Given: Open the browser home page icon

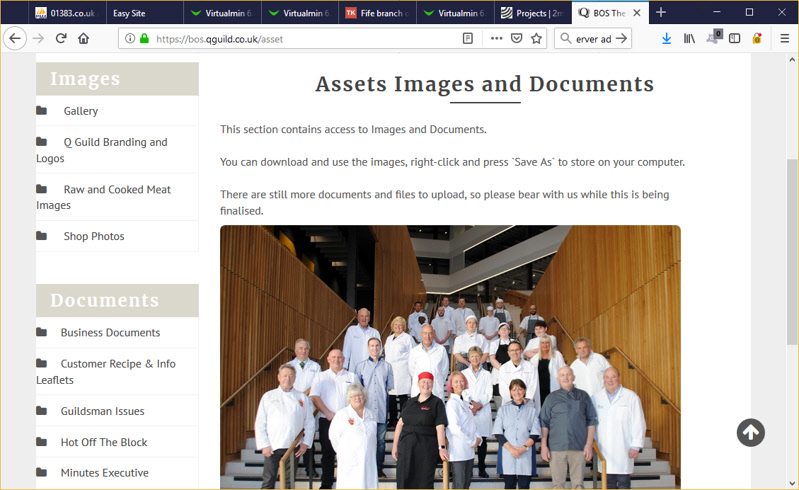Looking at the screenshot, I should click(x=84, y=38).
